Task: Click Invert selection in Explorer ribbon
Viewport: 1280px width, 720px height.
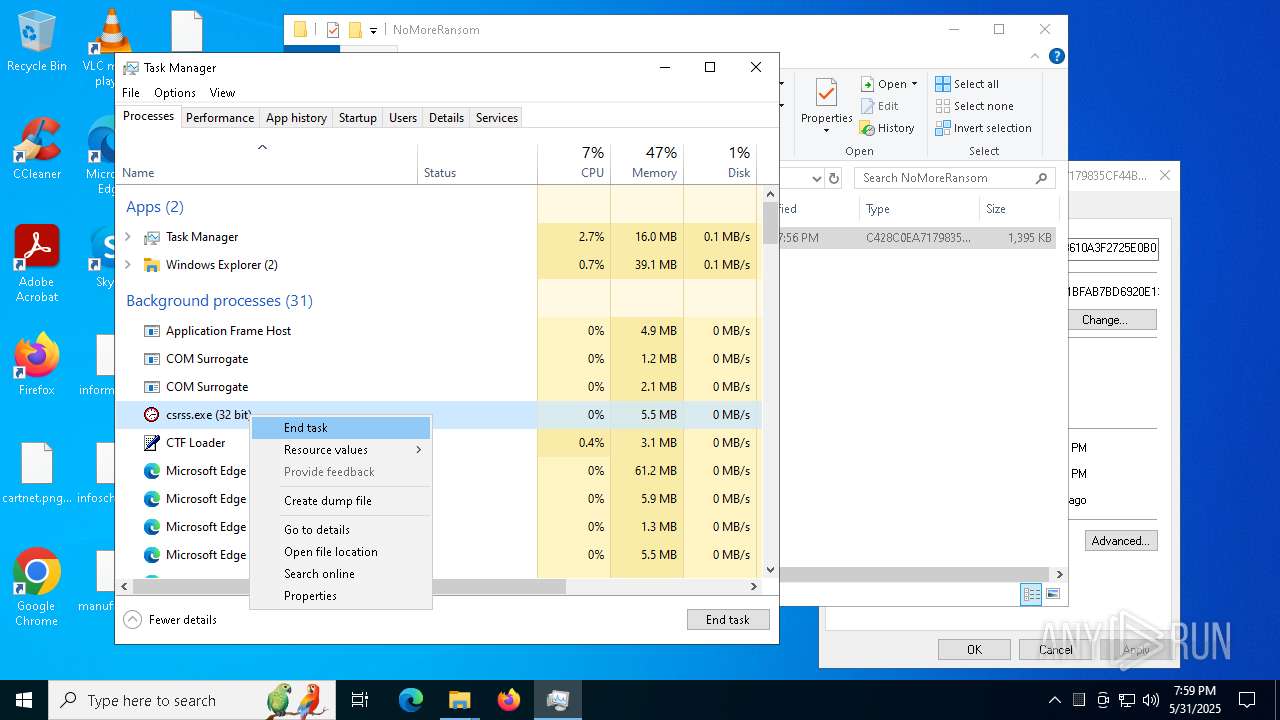Action: click(x=983, y=128)
